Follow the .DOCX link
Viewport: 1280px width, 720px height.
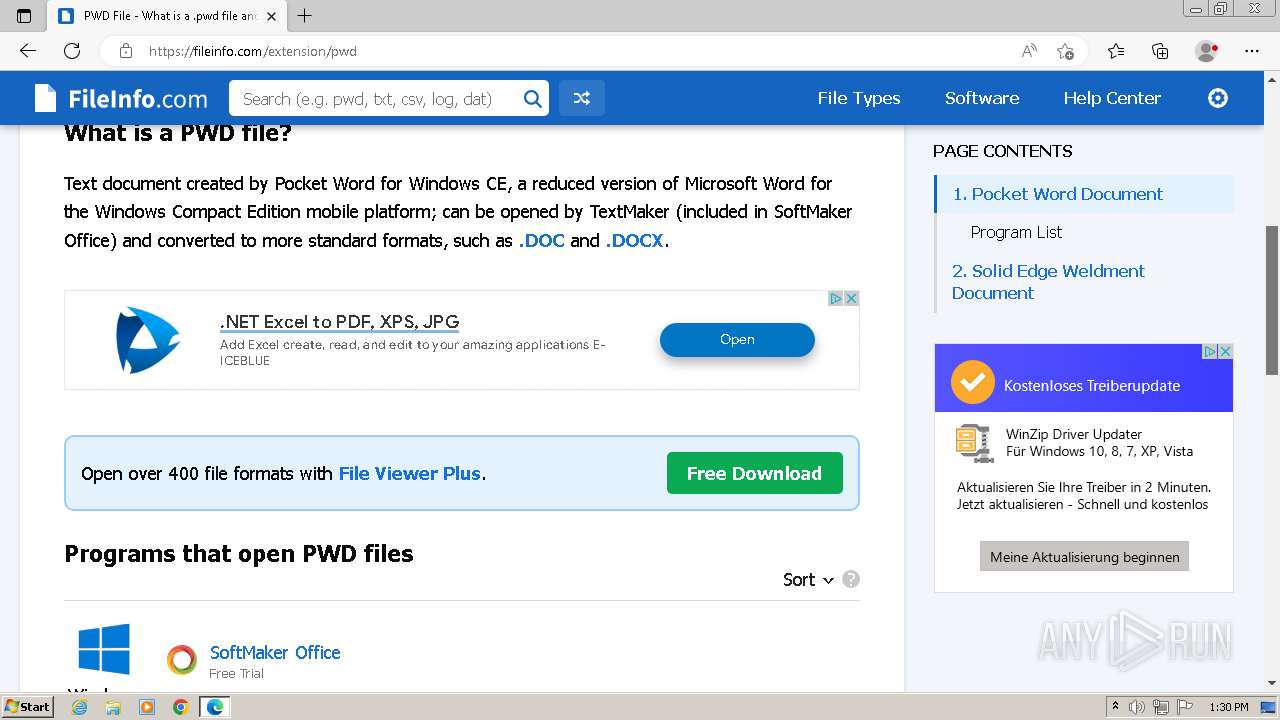click(634, 241)
